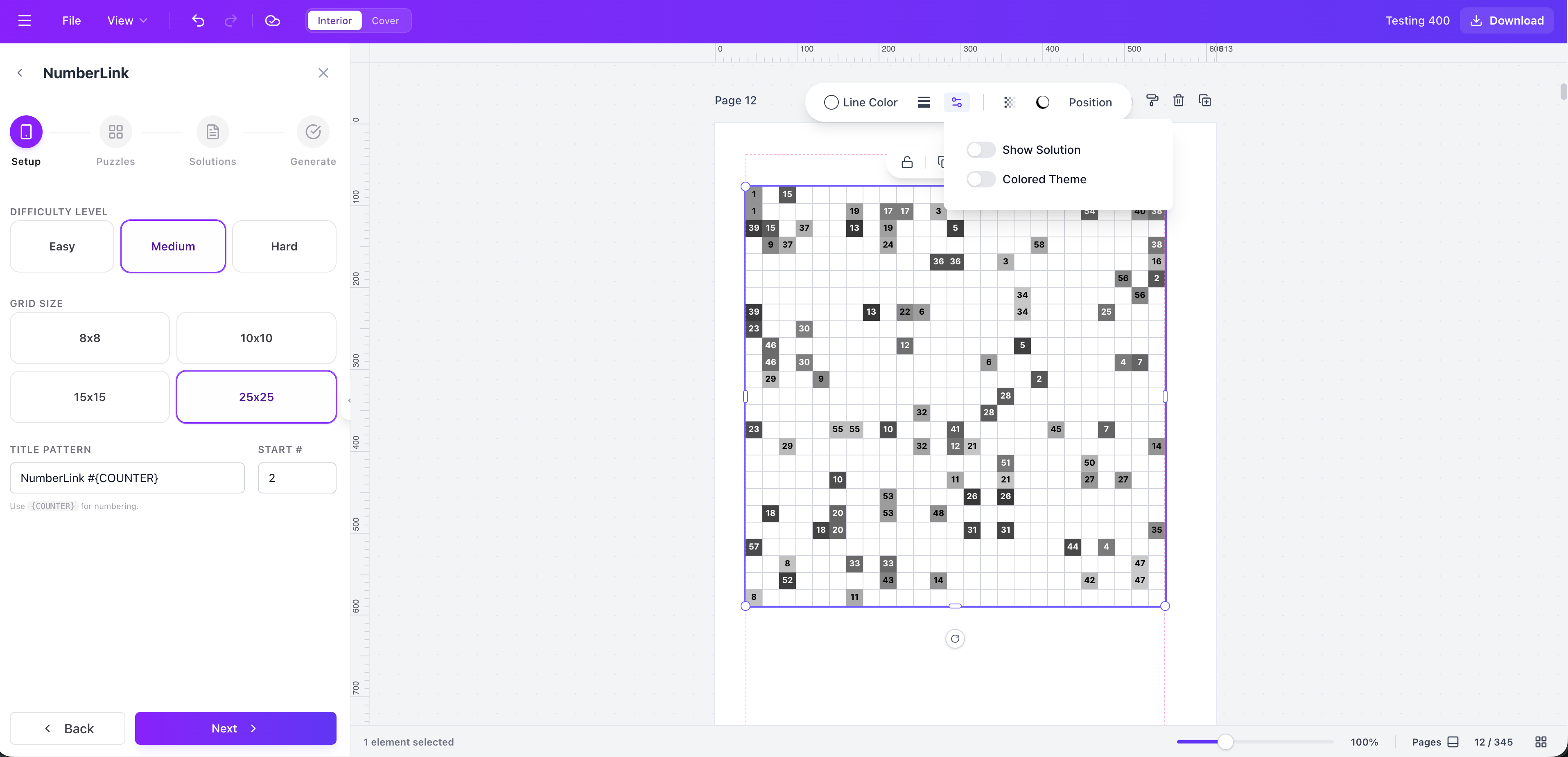
Task: Select the Hard difficulty level
Action: 284,246
